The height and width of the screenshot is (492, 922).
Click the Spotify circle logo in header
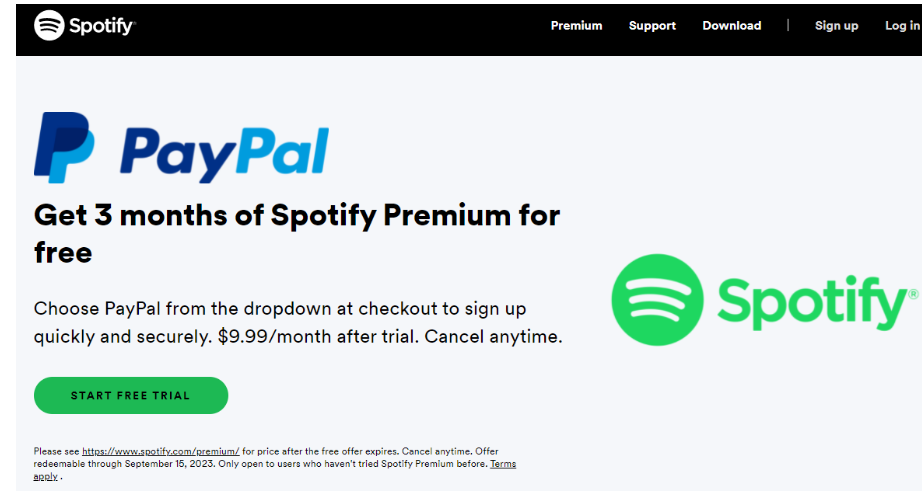tap(49, 25)
